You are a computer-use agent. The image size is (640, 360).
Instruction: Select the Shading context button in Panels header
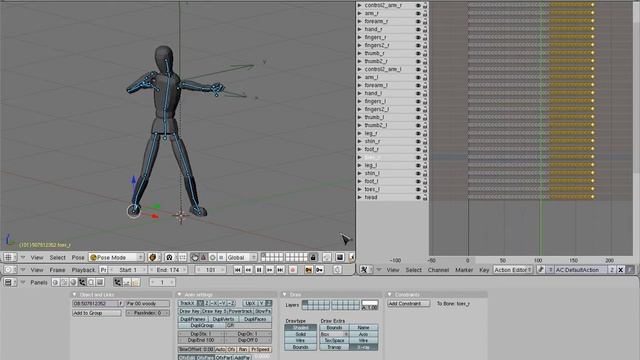point(73,282)
